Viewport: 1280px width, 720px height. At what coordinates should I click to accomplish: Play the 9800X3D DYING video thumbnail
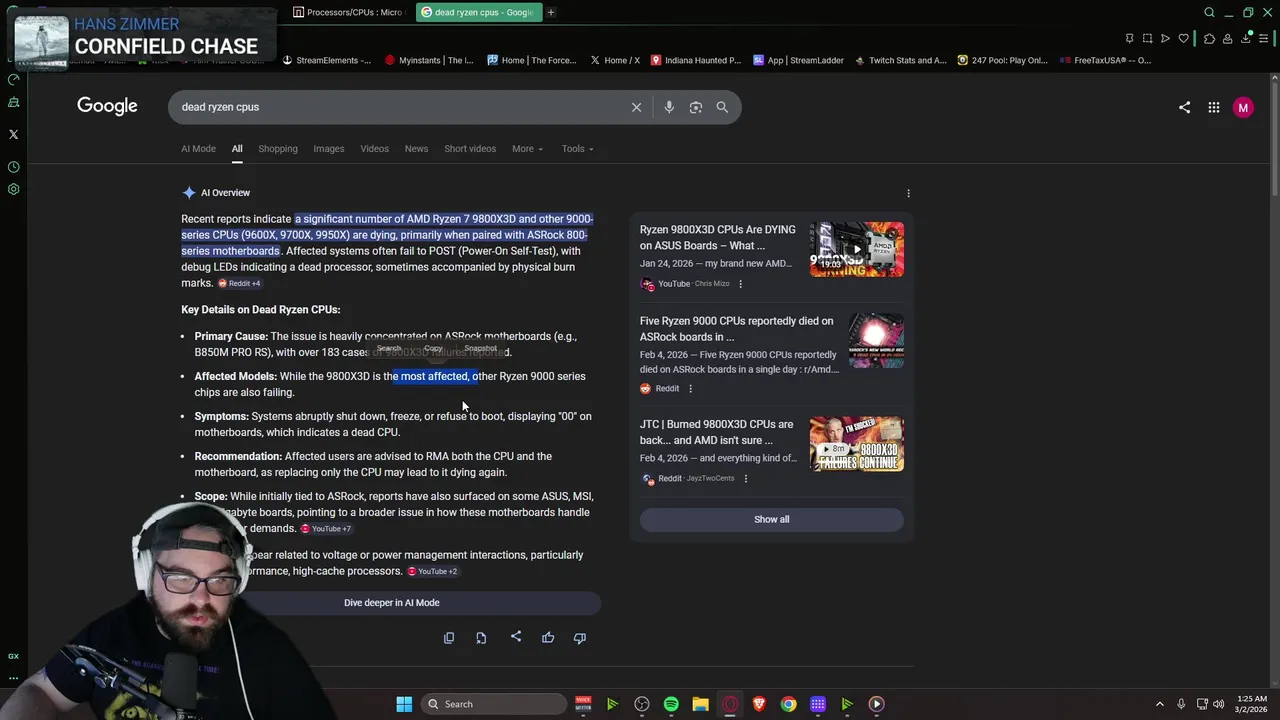click(x=857, y=249)
